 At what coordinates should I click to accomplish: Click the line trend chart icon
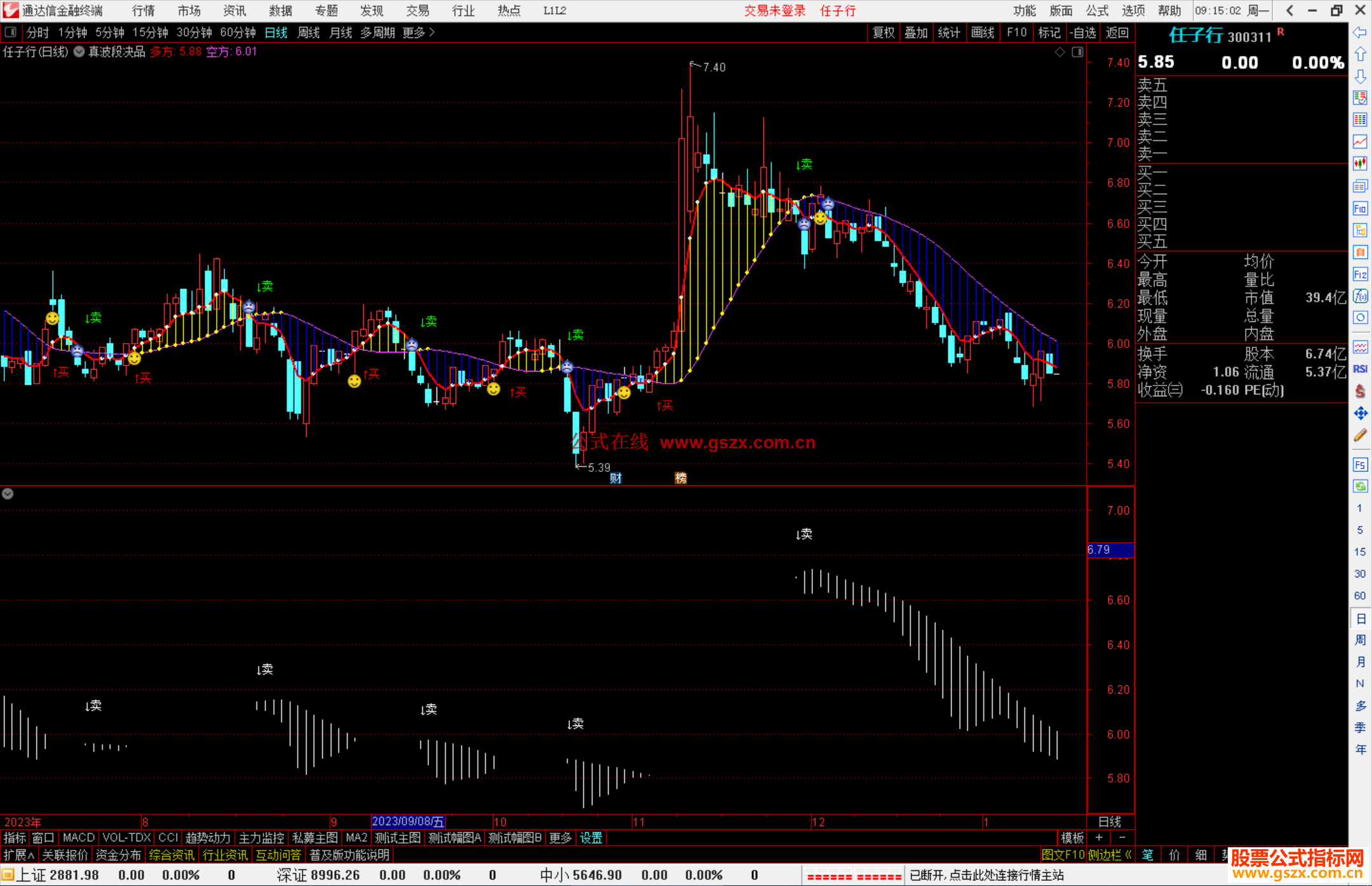[1360, 142]
